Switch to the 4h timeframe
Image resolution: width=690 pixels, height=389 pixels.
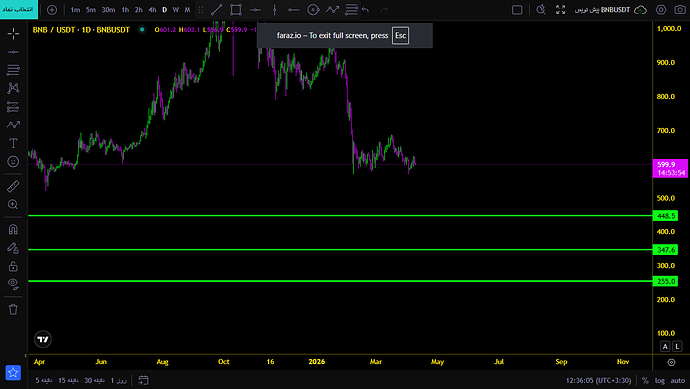coord(152,10)
